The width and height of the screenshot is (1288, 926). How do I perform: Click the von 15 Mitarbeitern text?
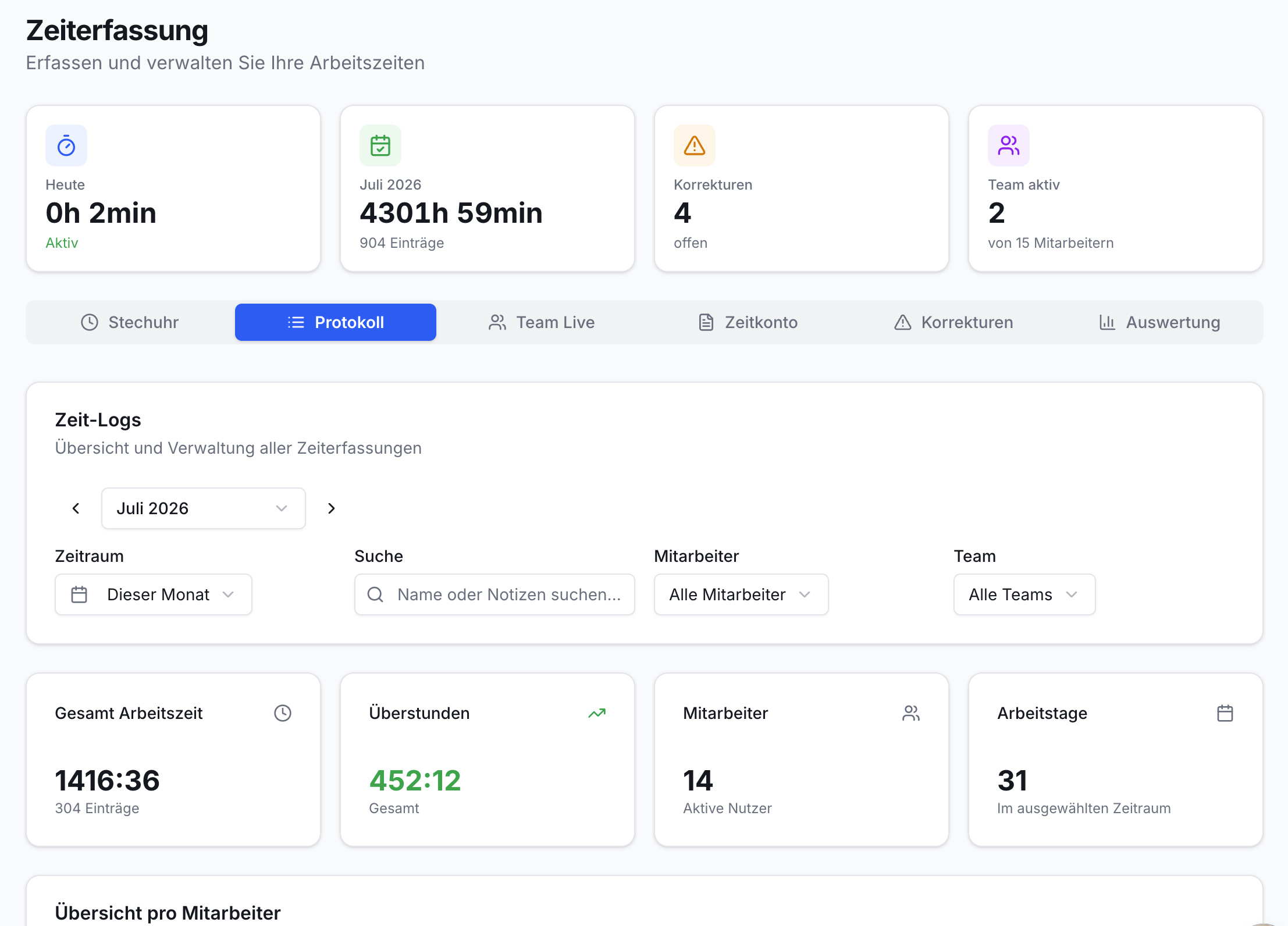(x=1051, y=243)
